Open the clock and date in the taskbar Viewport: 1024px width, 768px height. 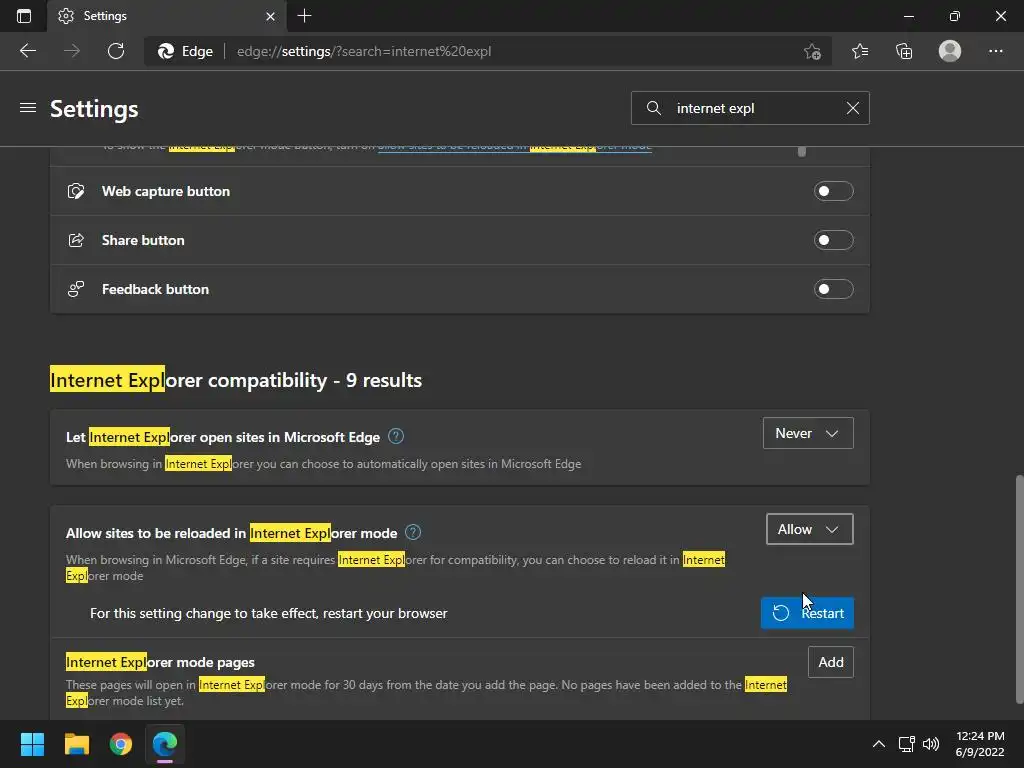tap(980, 744)
